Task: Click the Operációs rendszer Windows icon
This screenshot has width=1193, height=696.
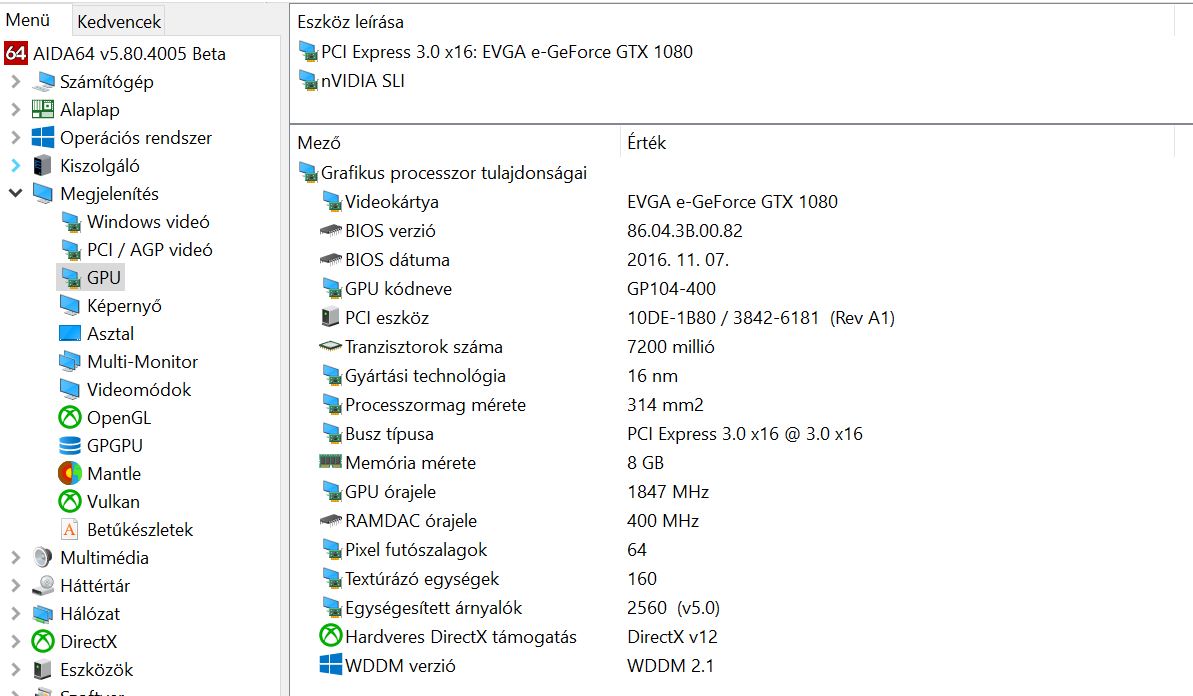Action: (43, 138)
